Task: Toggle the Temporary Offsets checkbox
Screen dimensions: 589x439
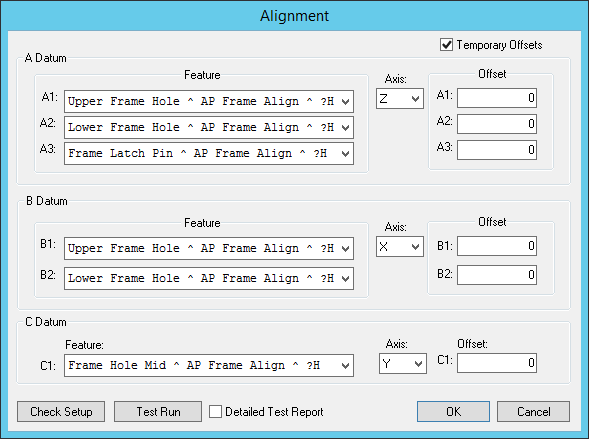Action: click(x=446, y=45)
